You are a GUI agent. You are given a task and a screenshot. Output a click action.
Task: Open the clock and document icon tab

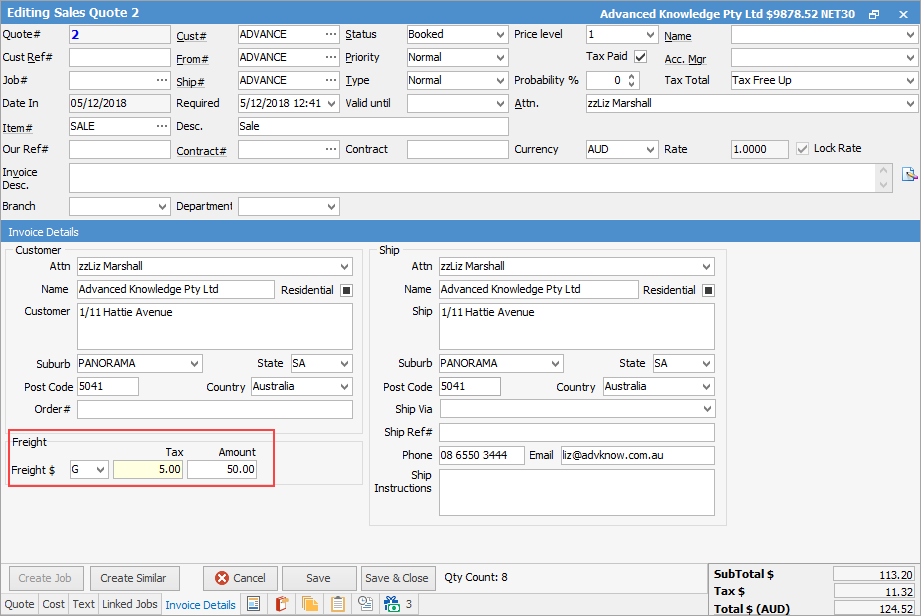point(366,604)
